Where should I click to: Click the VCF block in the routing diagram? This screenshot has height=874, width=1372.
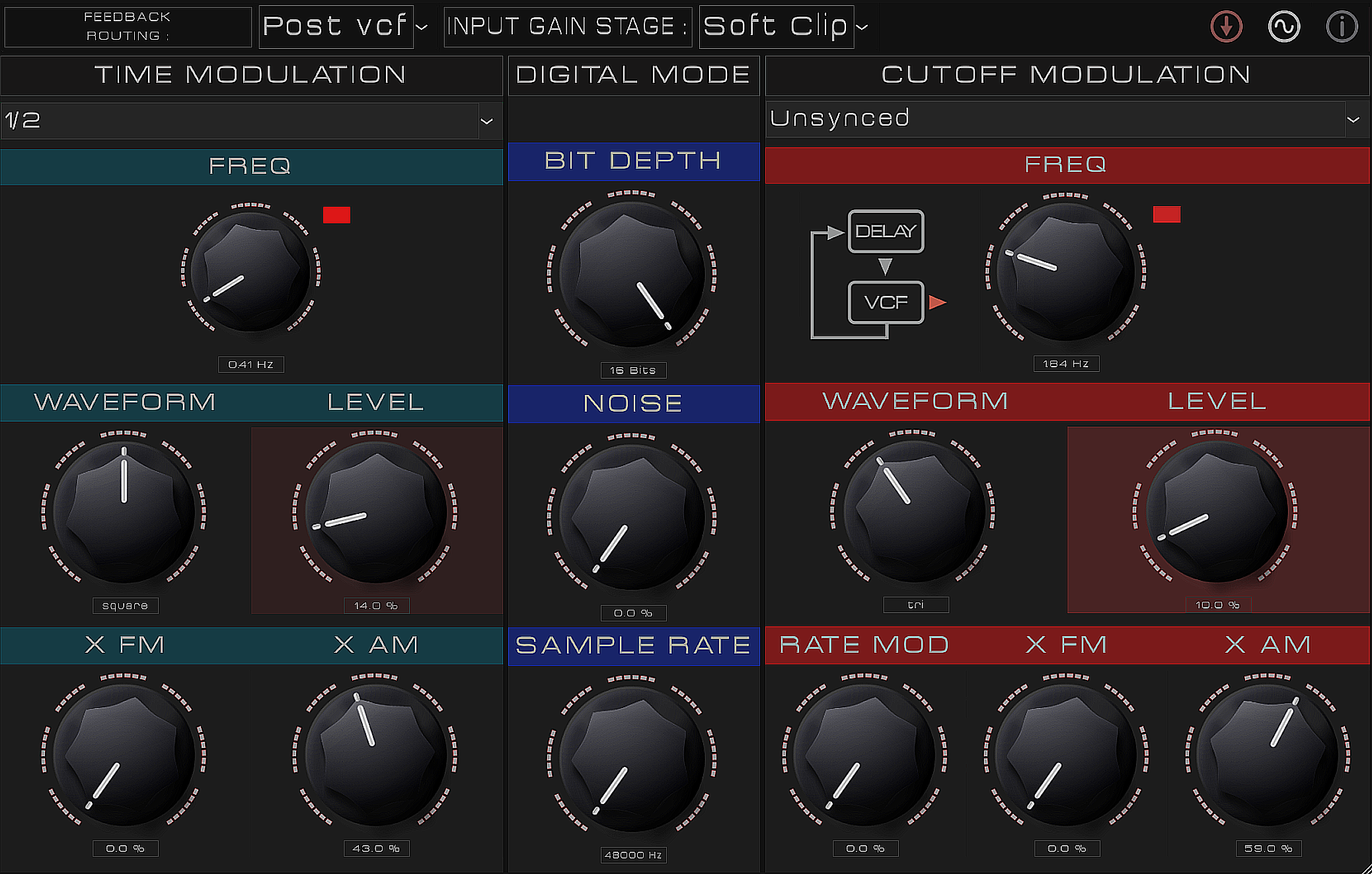886,303
